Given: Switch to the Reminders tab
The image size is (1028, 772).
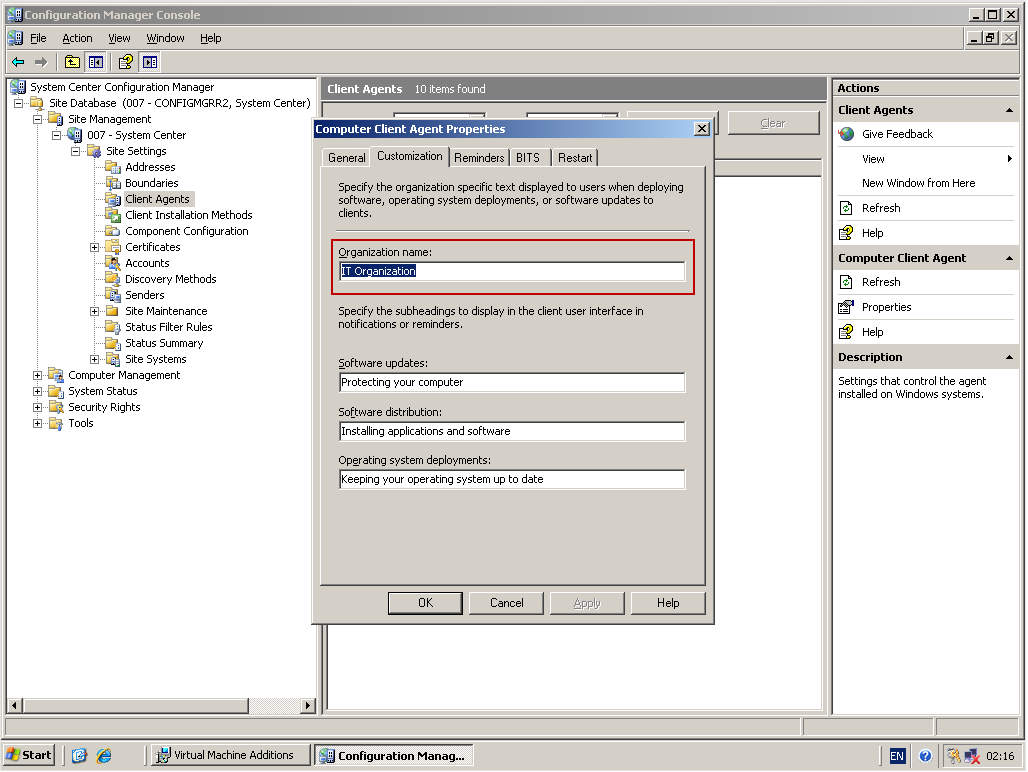Looking at the screenshot, I should pyautogui.click(x=479, y=158).
